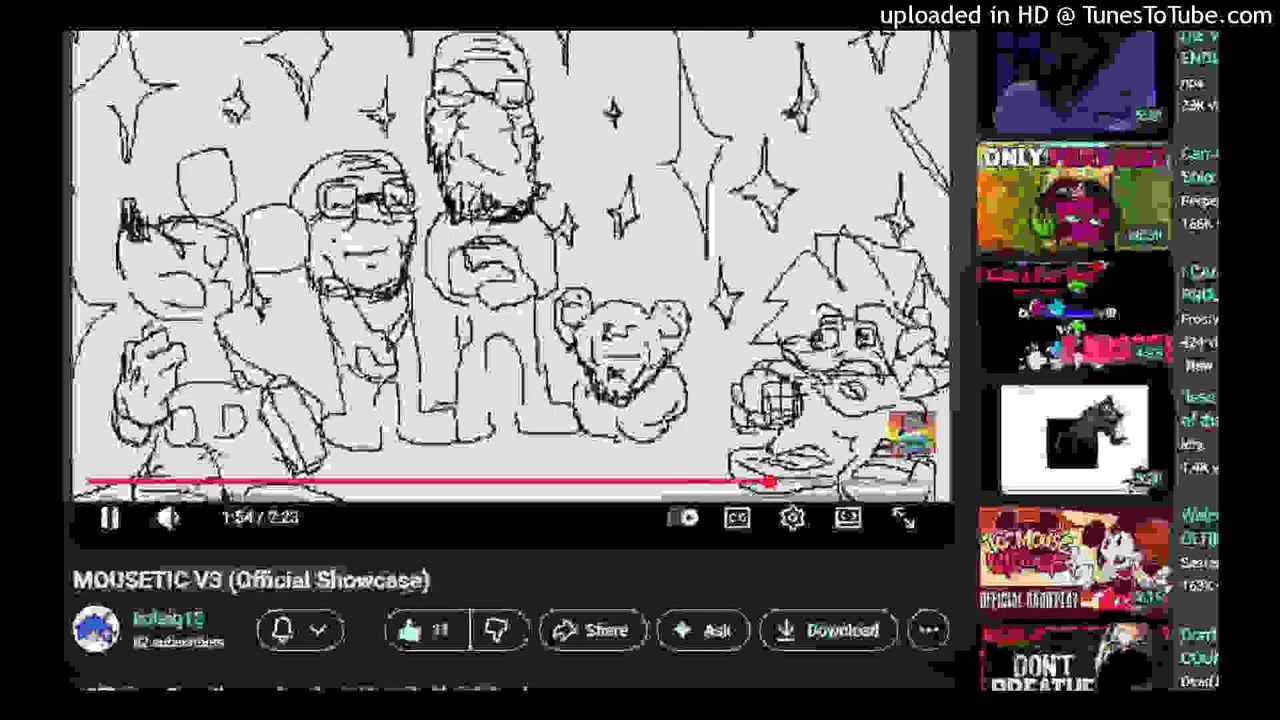Pause the video with the player pause button

(x=110, y=517)
